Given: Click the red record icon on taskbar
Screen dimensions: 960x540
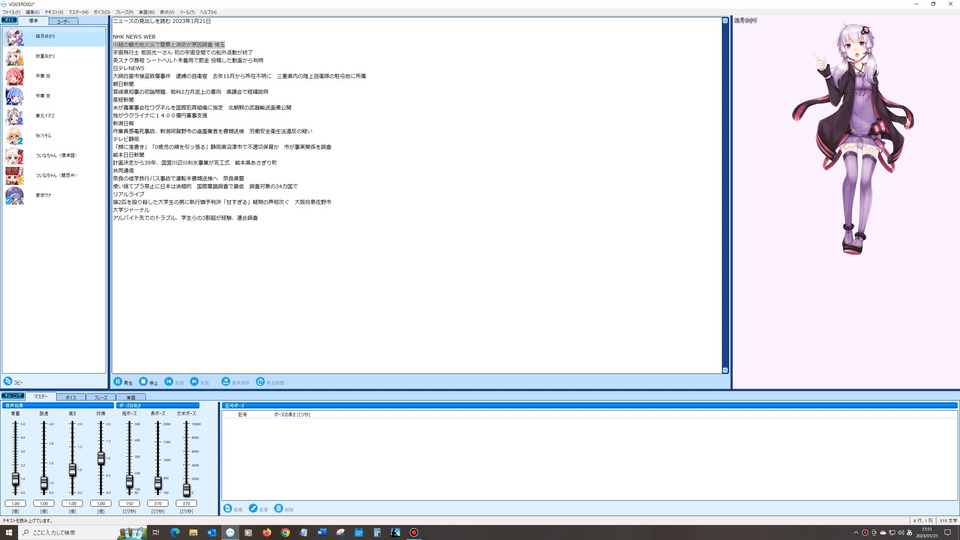Looking at the screenshot, I should click(414, 533).
